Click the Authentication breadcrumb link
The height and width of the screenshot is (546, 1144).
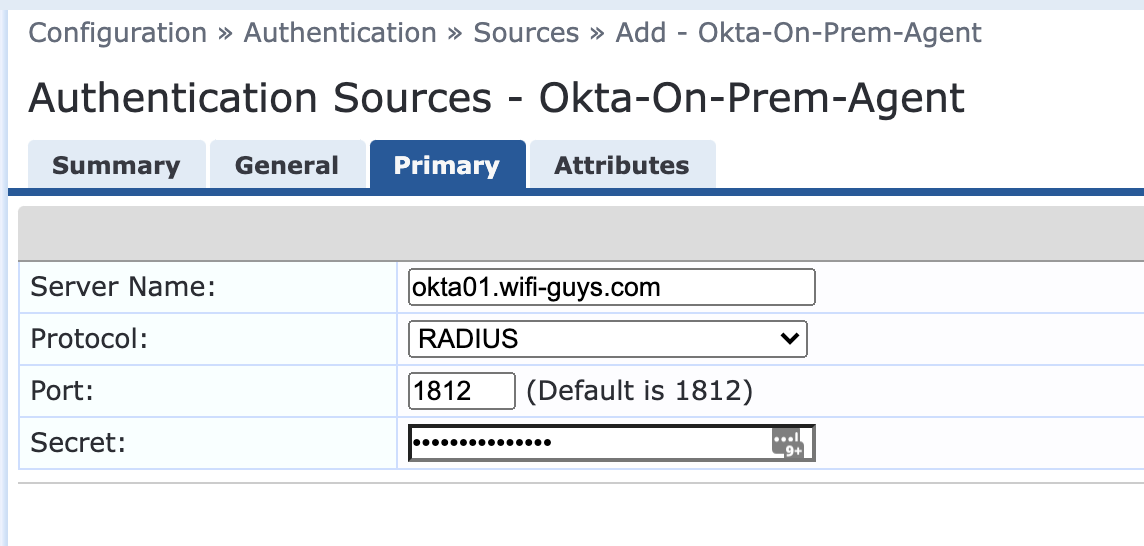click(340, 33)
